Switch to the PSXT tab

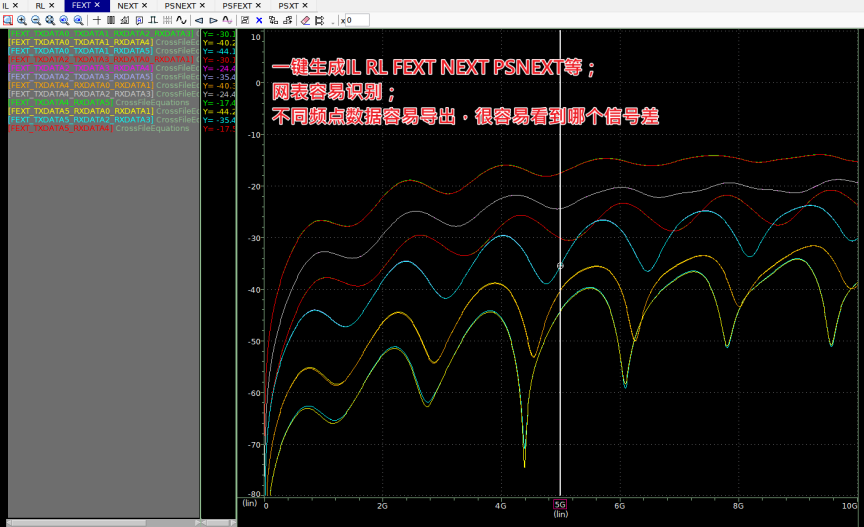(x=288, y=6)
